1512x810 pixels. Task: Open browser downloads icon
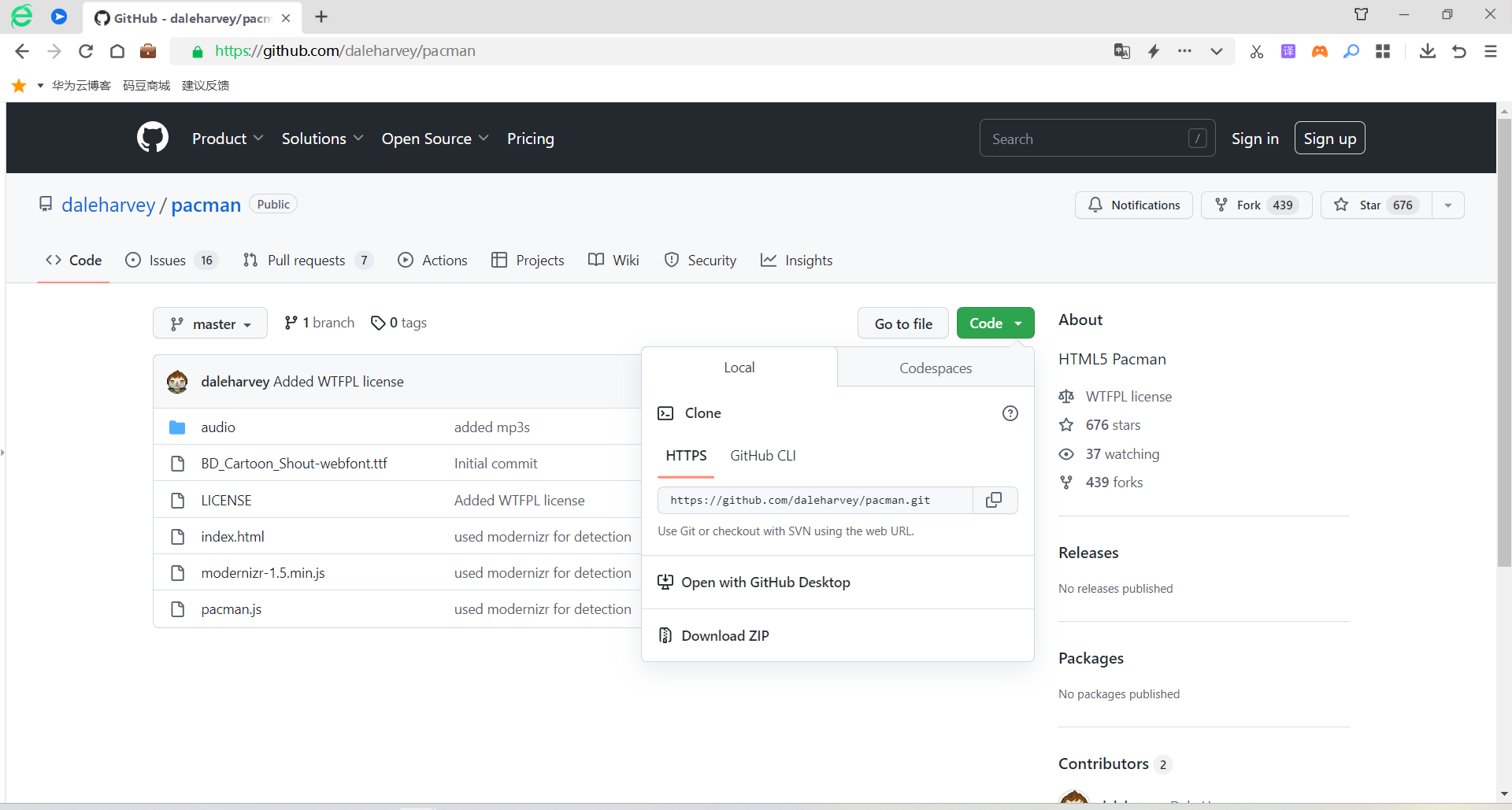click(x=1428, y=51)
